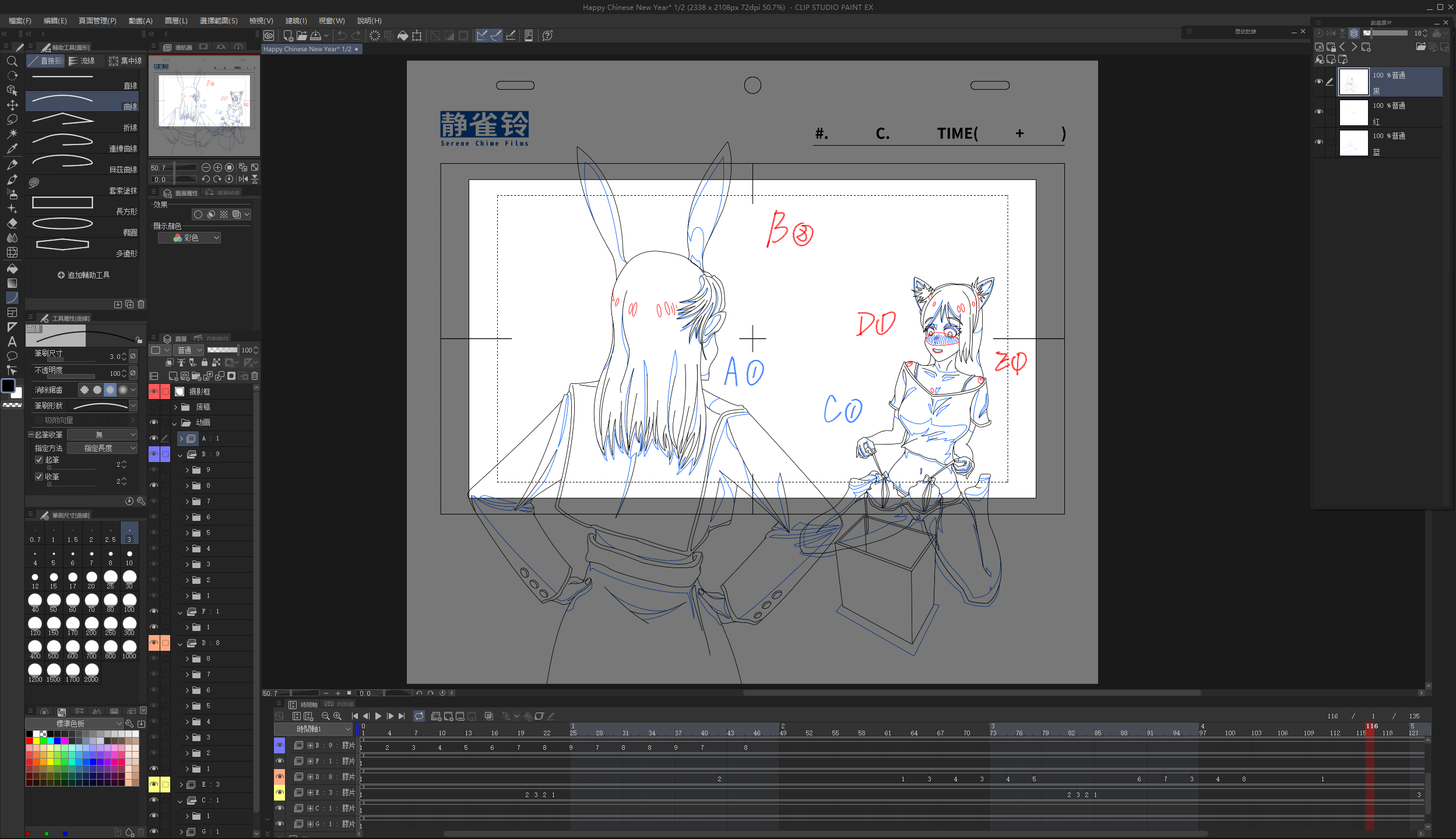1456x839 pixels.
Task: Select the Fill bucket tool
Action: 12,269
